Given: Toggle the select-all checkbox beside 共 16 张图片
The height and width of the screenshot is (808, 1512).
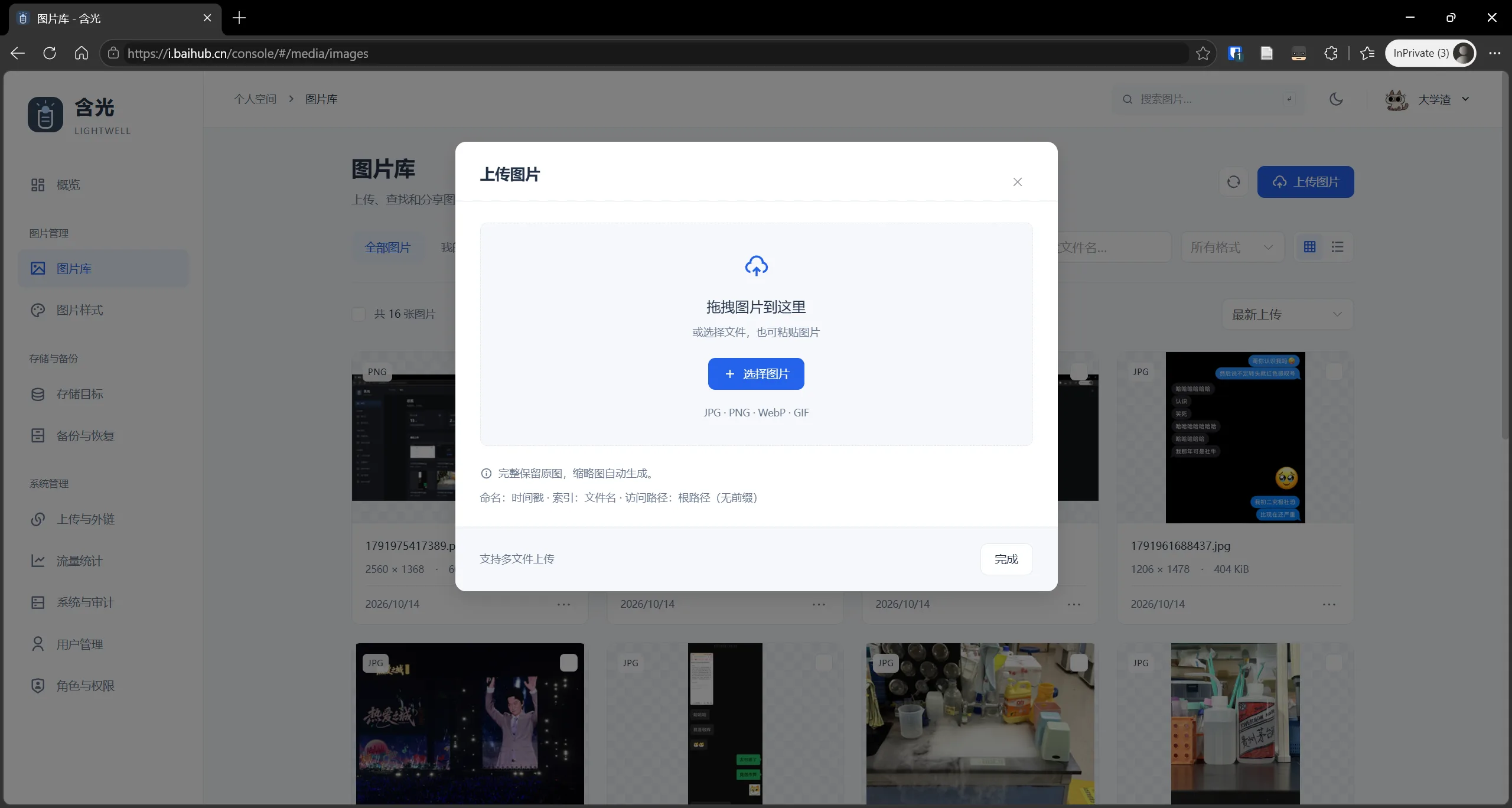Looking at the screenshot, I should [x=359, y=314].
